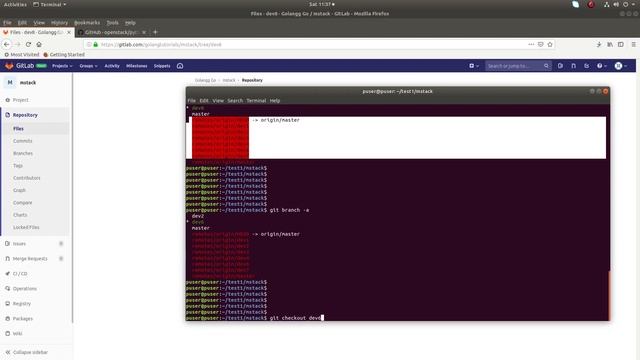Open the user avatar dropdown
The width and height of the screenshot is (640, 360).
pyautogui.click(x=620, y=66)
